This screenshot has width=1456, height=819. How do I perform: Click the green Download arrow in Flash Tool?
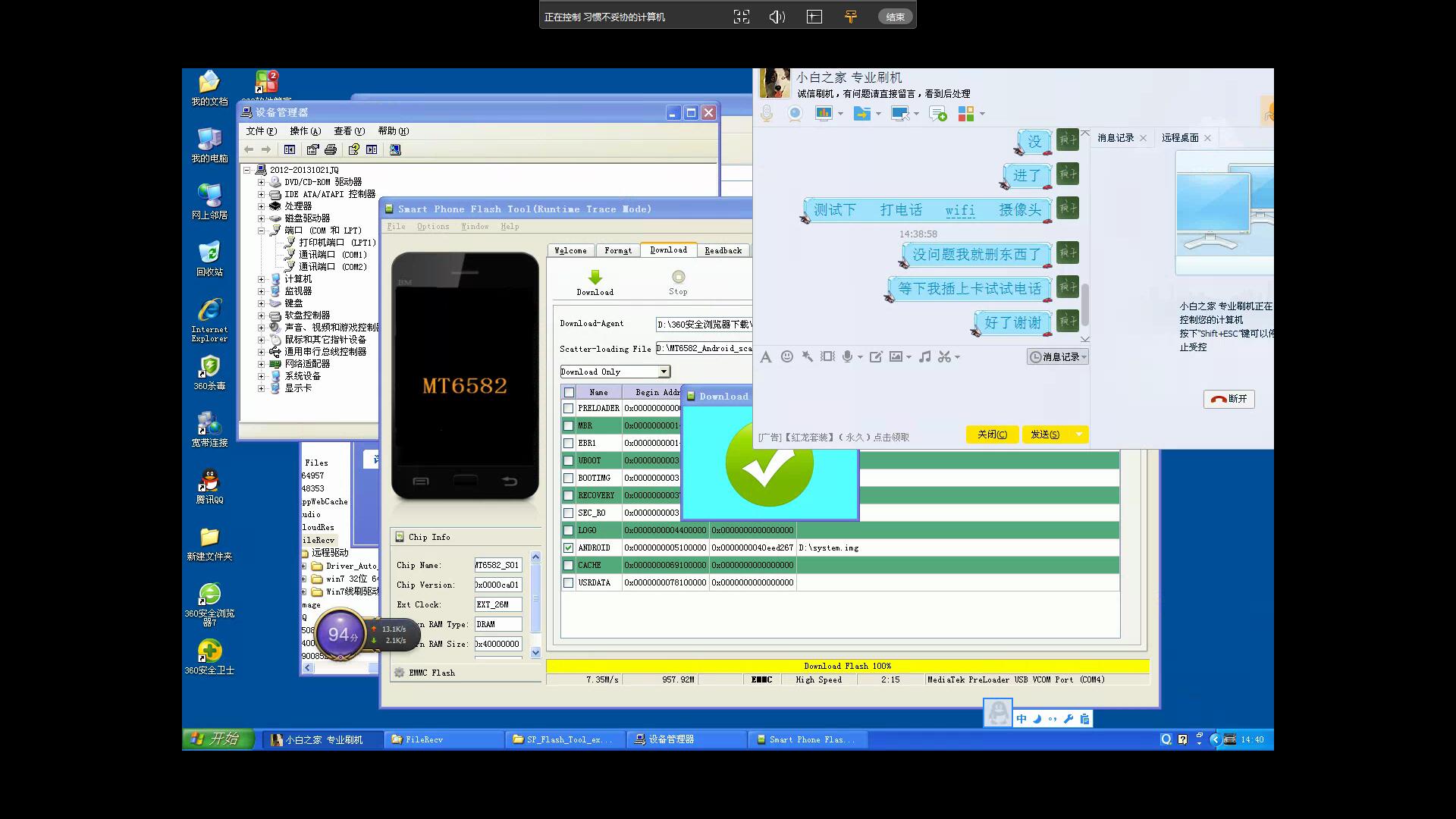tap(595, 277)
